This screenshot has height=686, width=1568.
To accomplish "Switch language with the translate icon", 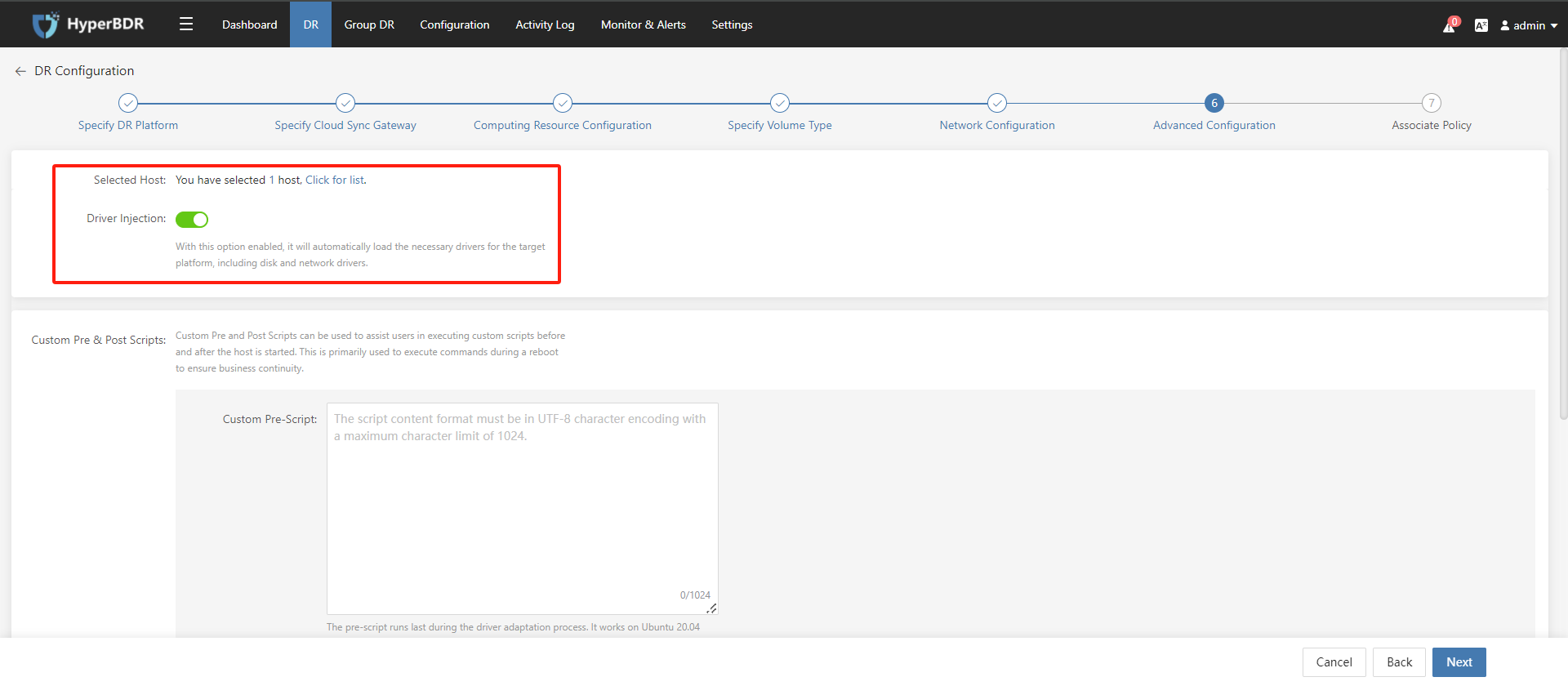I will [x=1481, y=25].
